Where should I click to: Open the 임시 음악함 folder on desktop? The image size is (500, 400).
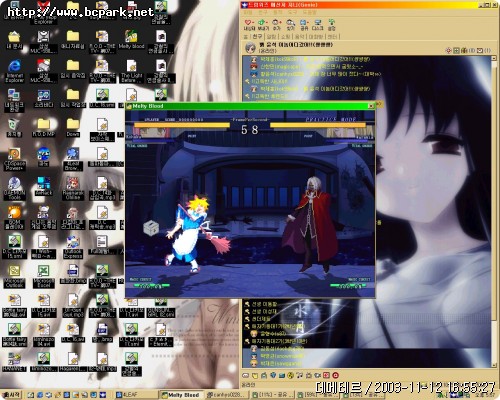pyautogui.click(x=73, y=70)
